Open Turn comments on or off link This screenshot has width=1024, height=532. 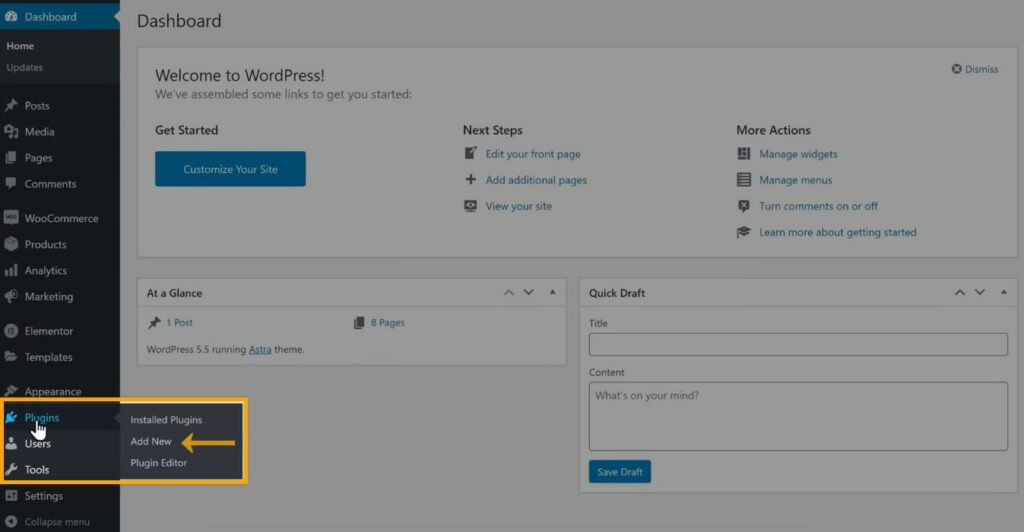tap(818, 206)
